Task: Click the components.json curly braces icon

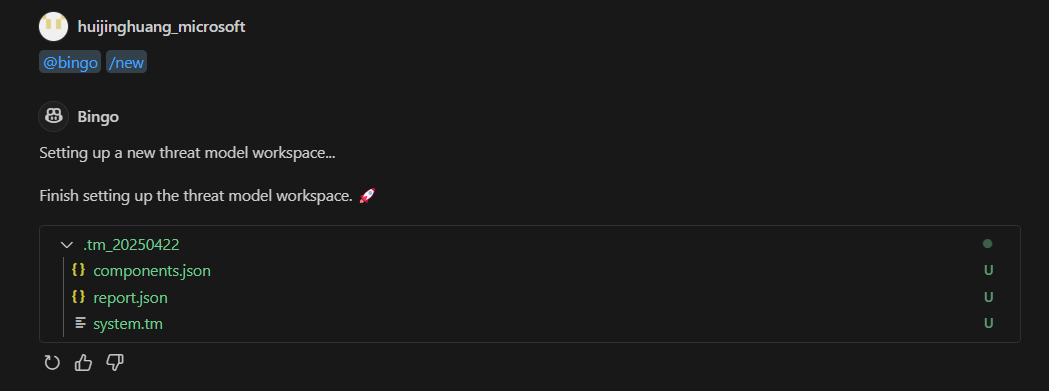Action: pyautogui.click(x=78, y=270)
